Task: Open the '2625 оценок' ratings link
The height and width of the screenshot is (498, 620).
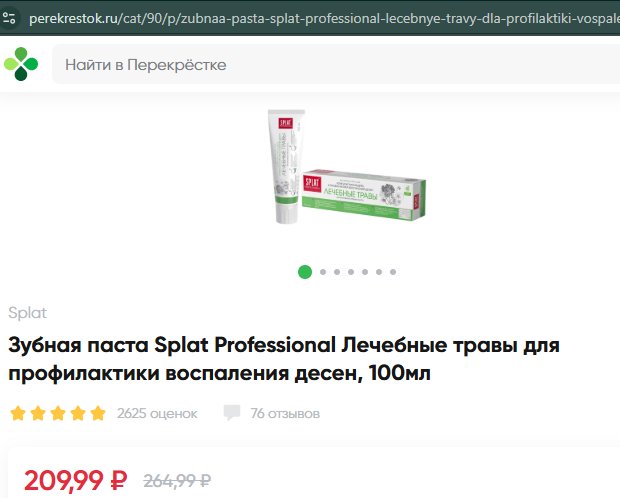Action: pos(157,413)
